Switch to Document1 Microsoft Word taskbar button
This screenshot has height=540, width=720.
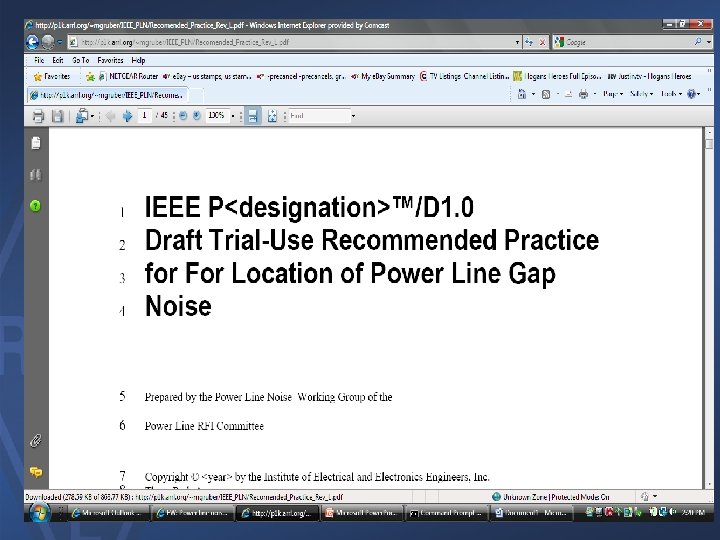(x=530, y=513)
